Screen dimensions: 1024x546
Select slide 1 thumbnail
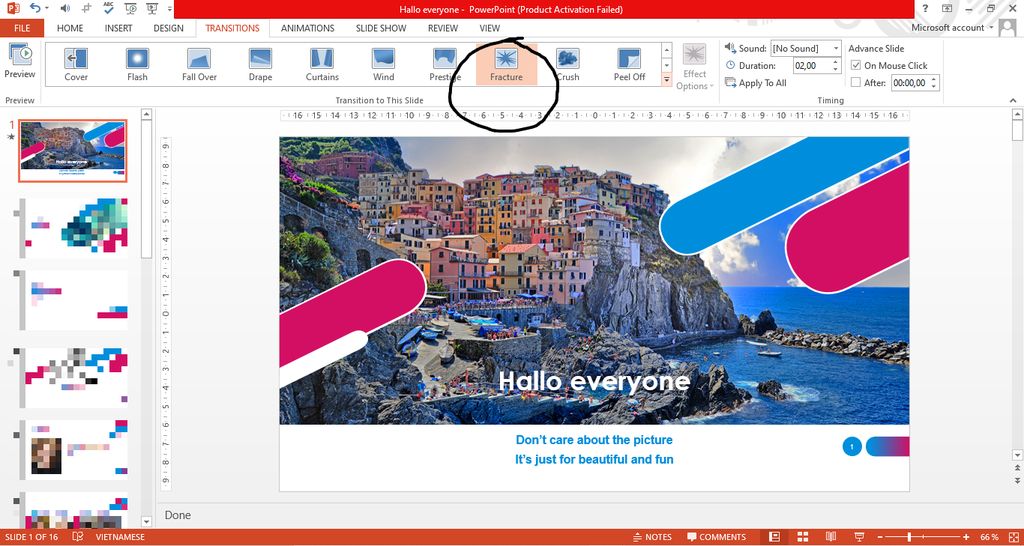pyautogui.click(x=72, y=151)
